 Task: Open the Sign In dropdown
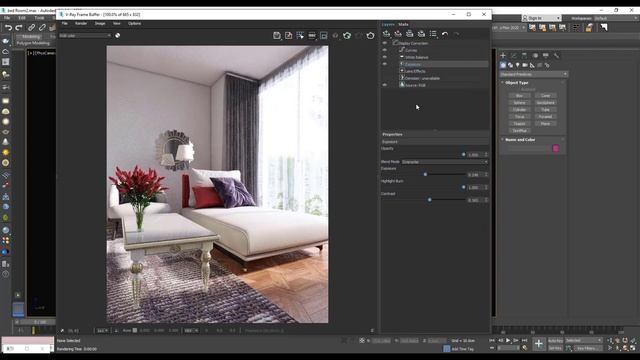(x=541, y=18)
